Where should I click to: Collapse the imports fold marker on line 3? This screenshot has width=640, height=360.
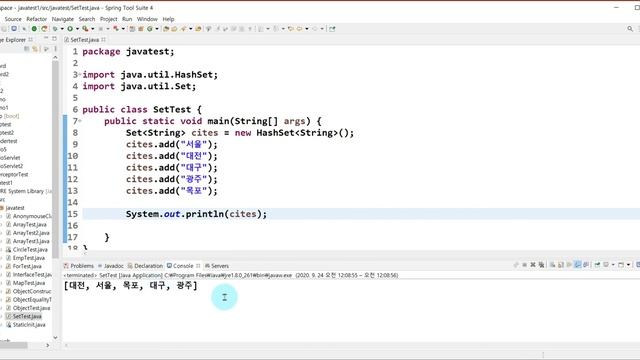[x=80, y=74]
